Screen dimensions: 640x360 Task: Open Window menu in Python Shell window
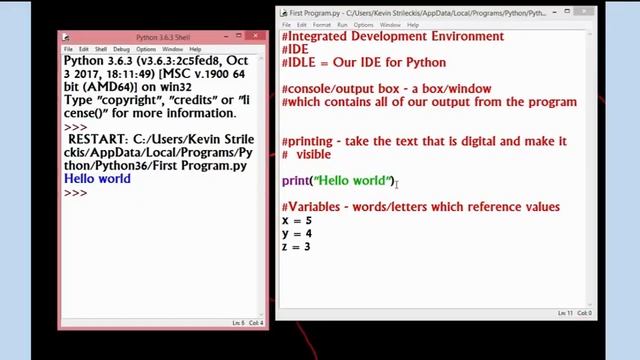tap(173, 49)
